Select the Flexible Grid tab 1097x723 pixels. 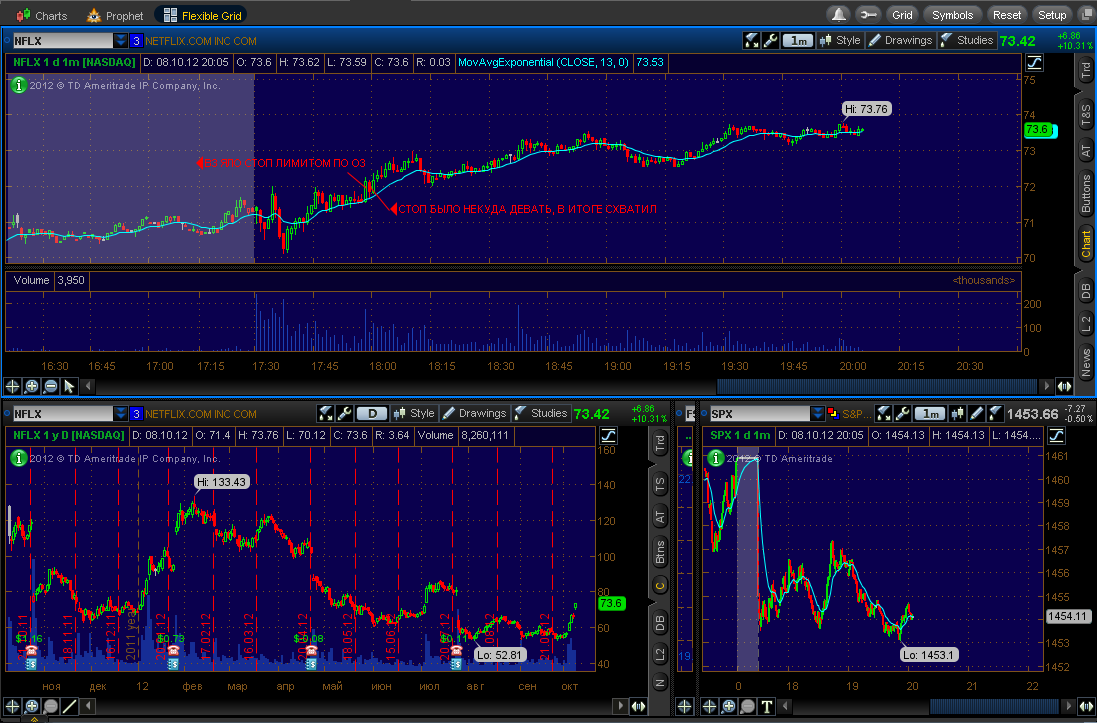[201, 15]
